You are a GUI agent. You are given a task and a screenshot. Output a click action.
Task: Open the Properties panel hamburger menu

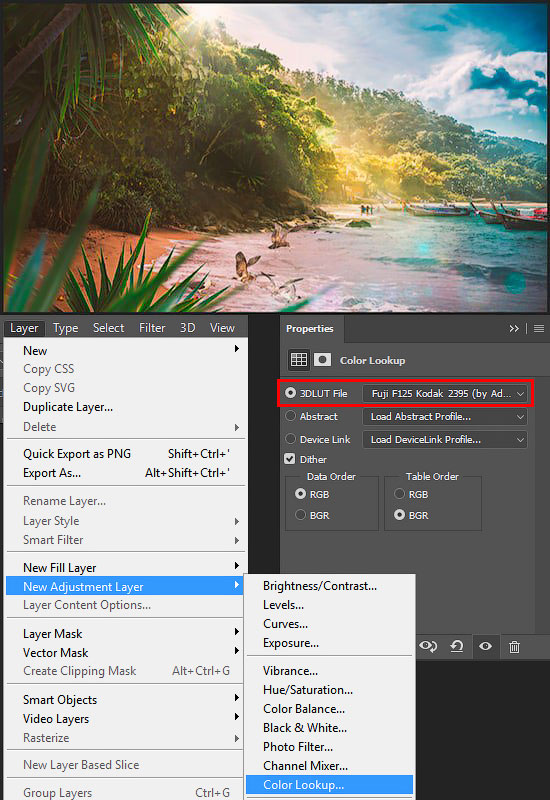tap(539, 329)
